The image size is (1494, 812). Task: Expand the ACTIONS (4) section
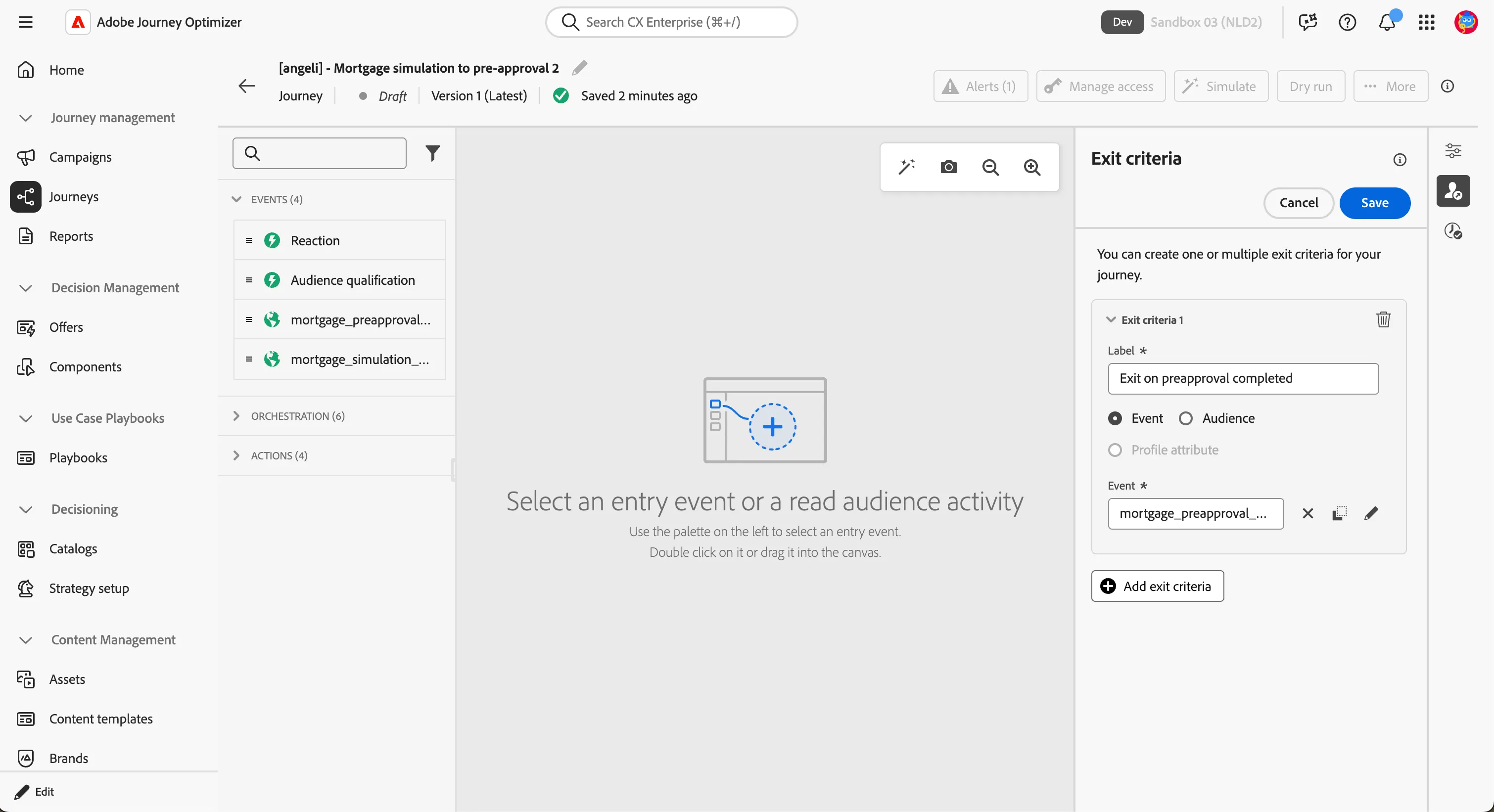point(236,455)
